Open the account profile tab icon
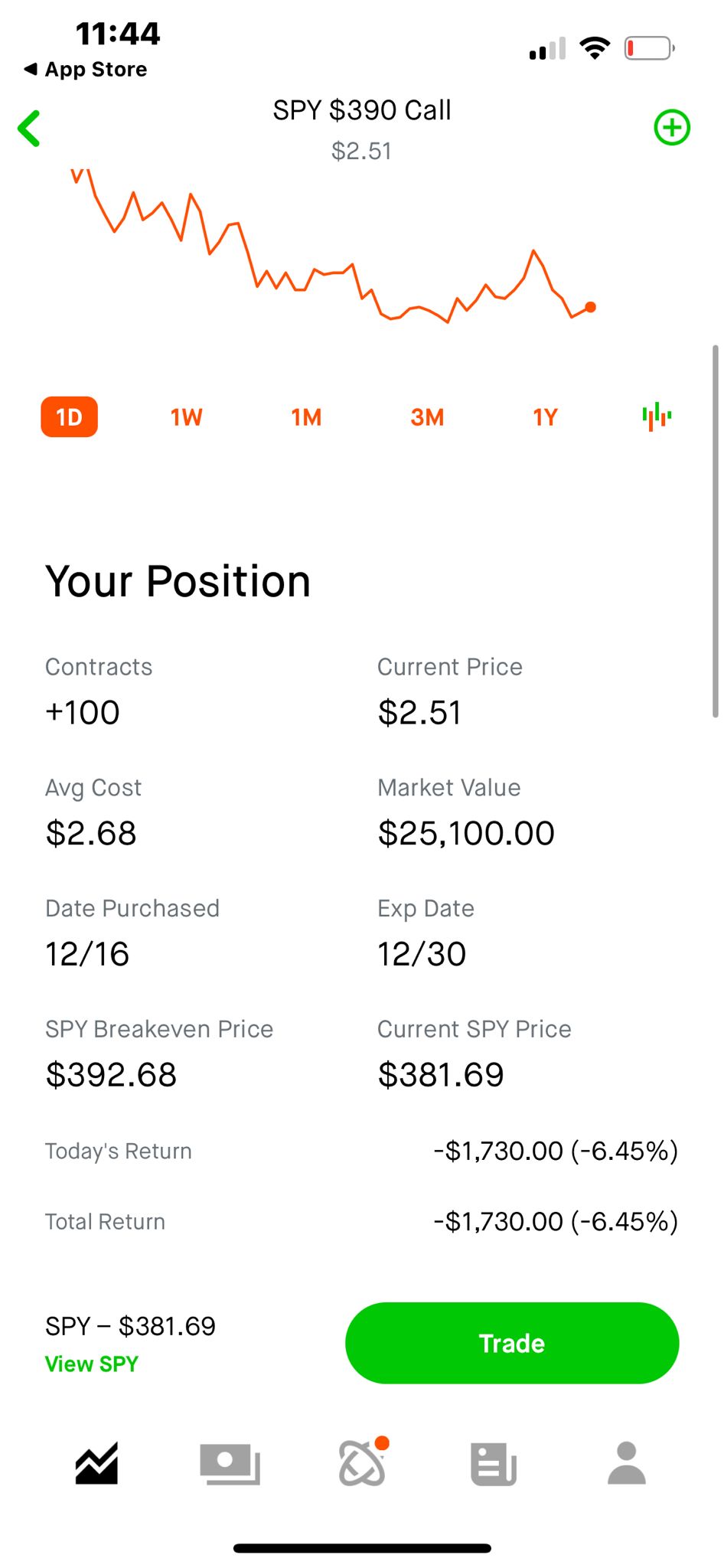Image resolution: width=724 pixels, height=1568 pixels. point(626,1463)
